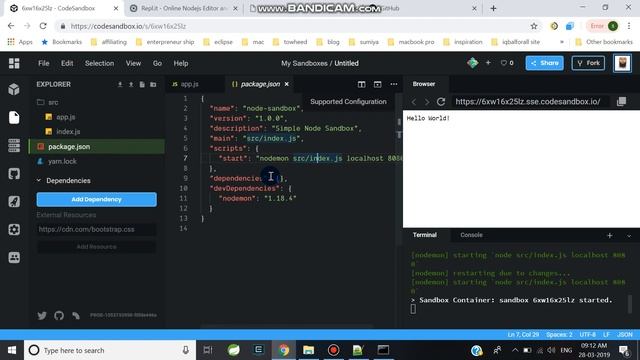This screenshot has height=360, width=640.
Task: Open the Project Info cube icon
Action: 14,89
